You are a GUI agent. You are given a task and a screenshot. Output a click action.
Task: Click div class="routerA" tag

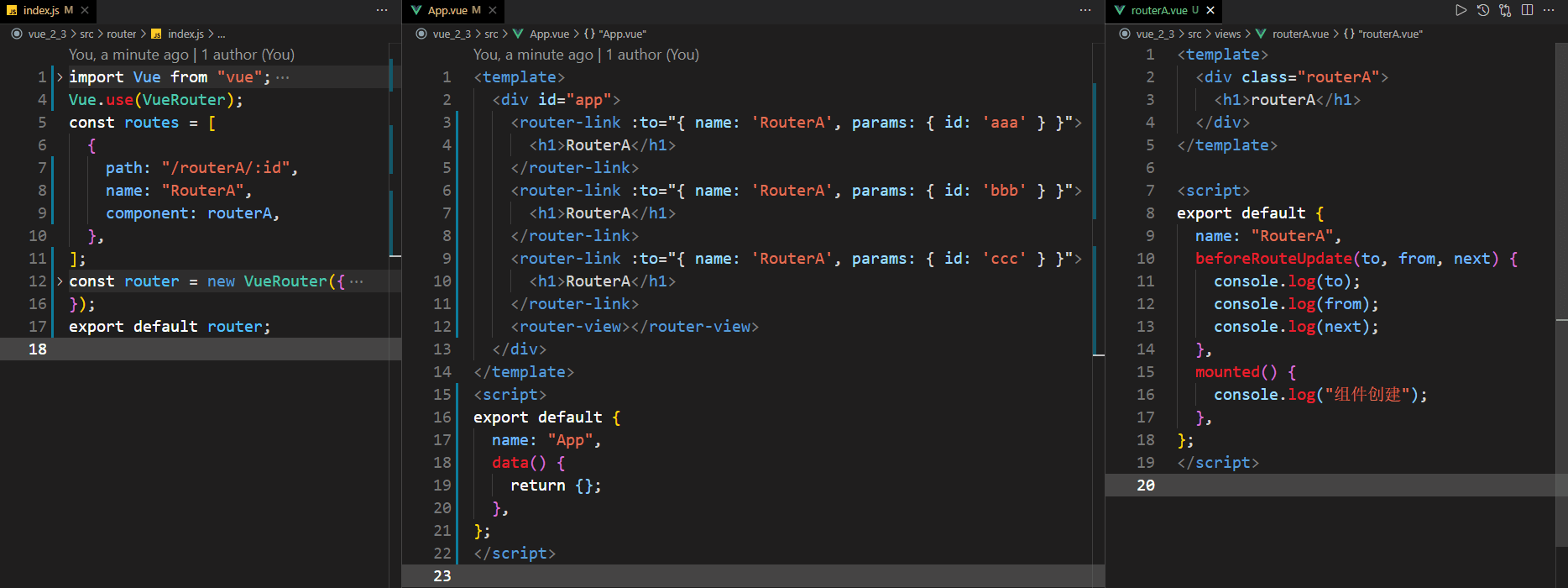click(x=1292, y=77)
